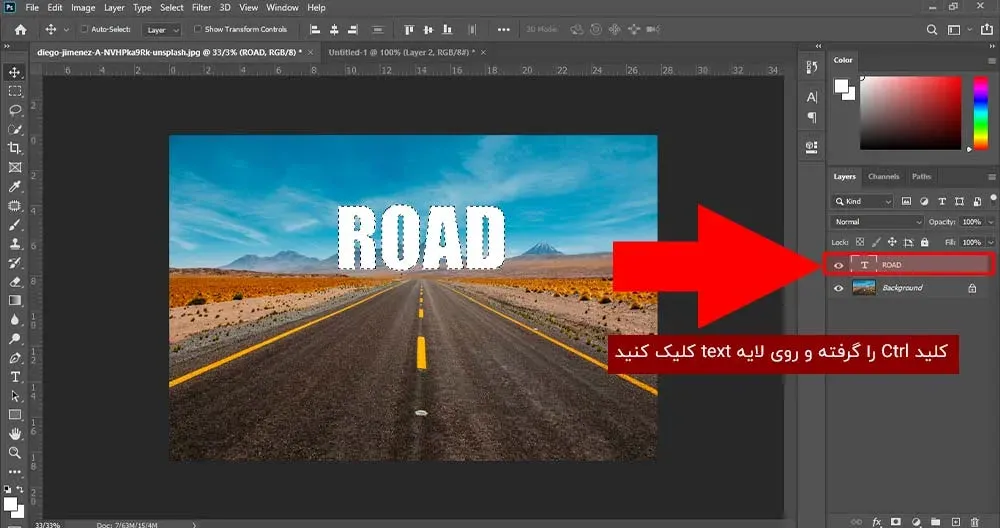Select the Crop tool
Image resolution: width=1000 pixels, height=528 pixels.
tap(15, 148)
